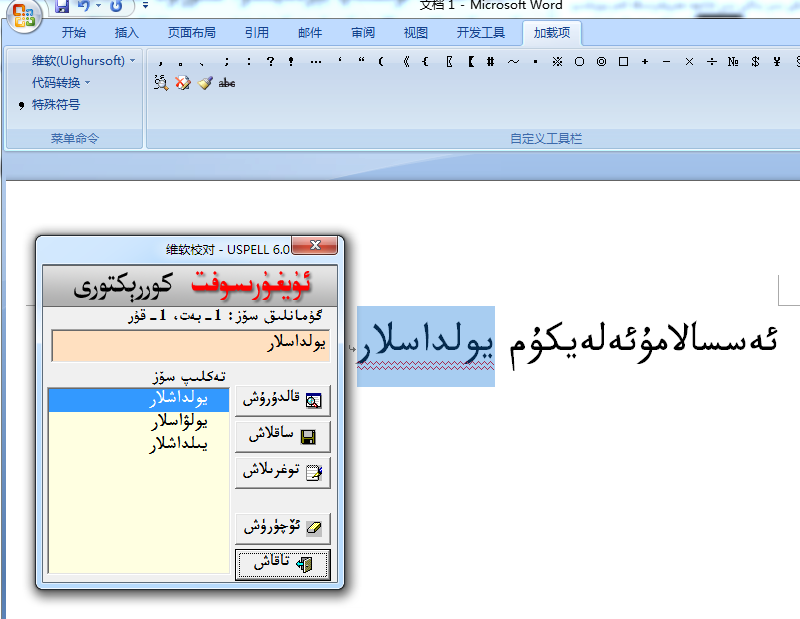Save document via quick access toolbar
This screenshot has height=619, width=800.
click(x=62, y=6)
